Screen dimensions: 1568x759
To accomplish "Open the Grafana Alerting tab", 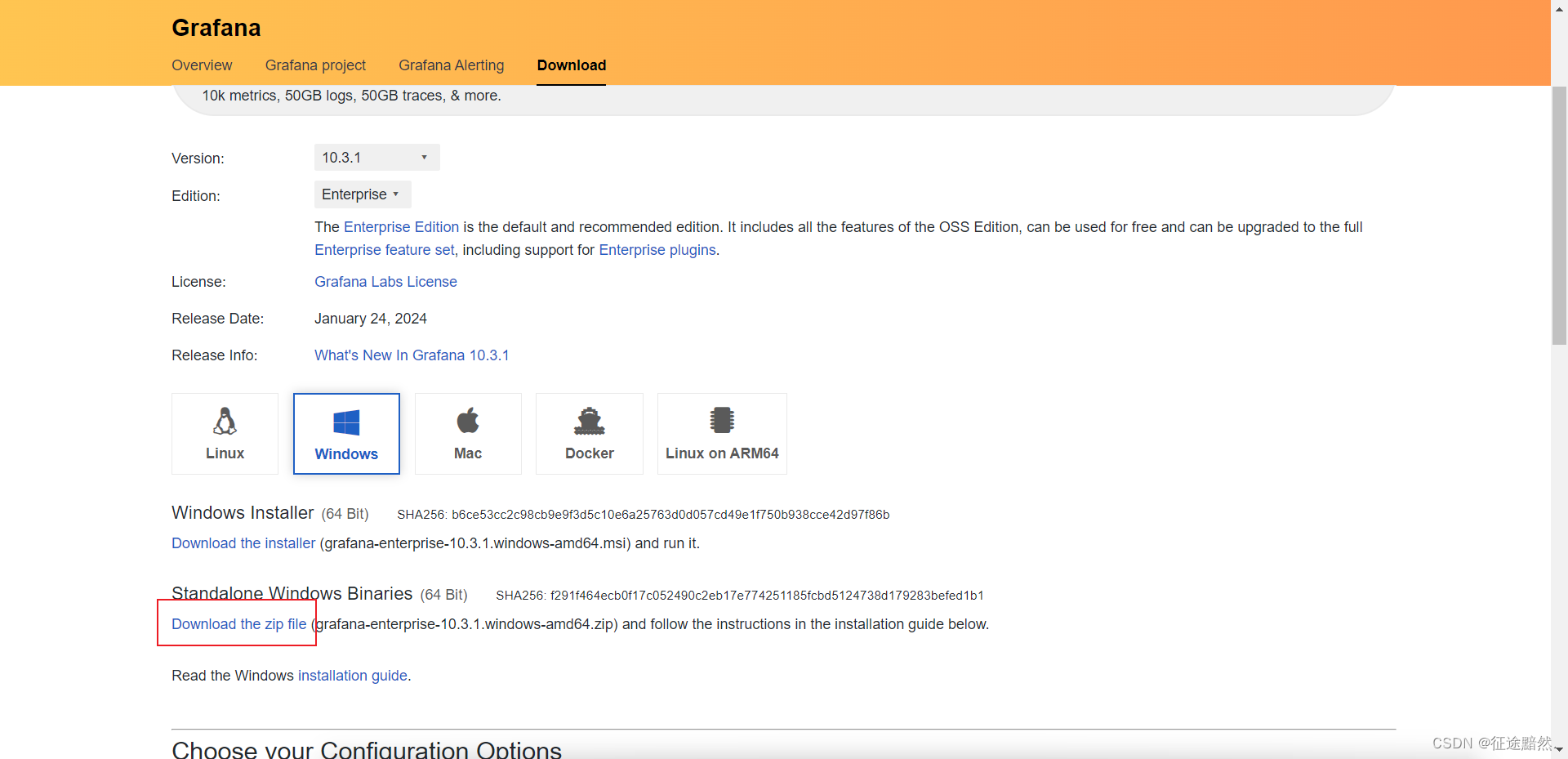I will pos(452,65).
